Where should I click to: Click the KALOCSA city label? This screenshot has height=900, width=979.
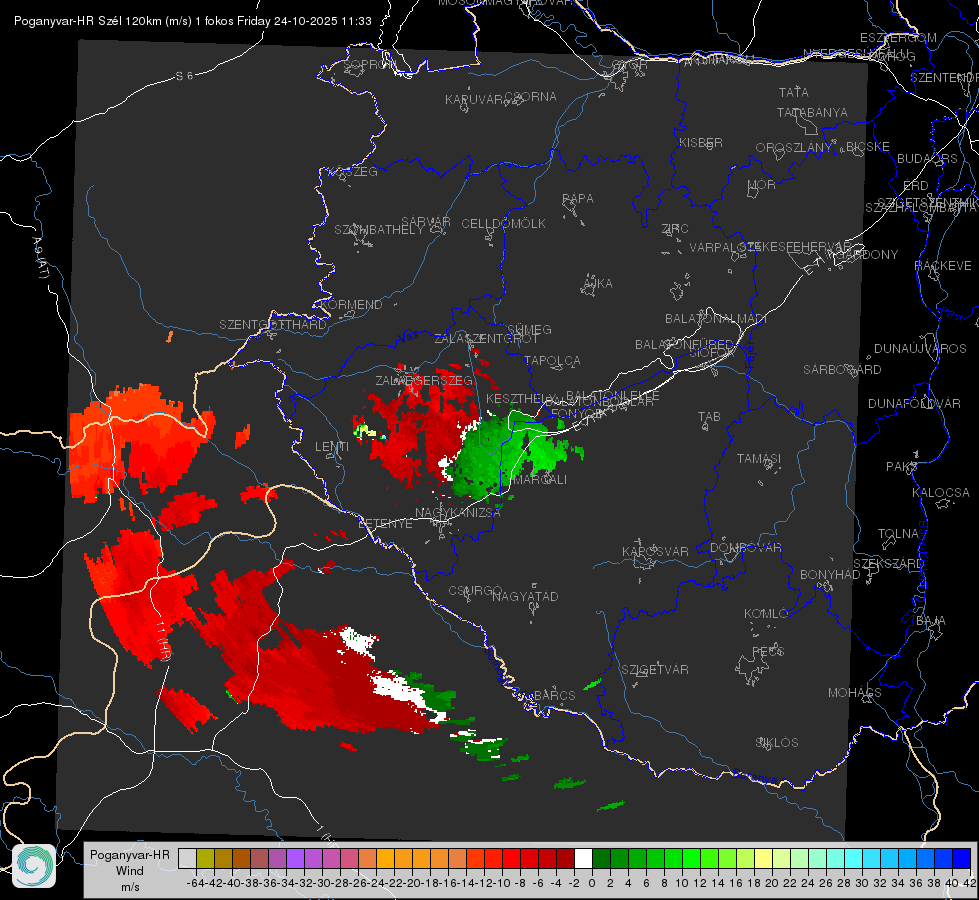pos(941,493)
